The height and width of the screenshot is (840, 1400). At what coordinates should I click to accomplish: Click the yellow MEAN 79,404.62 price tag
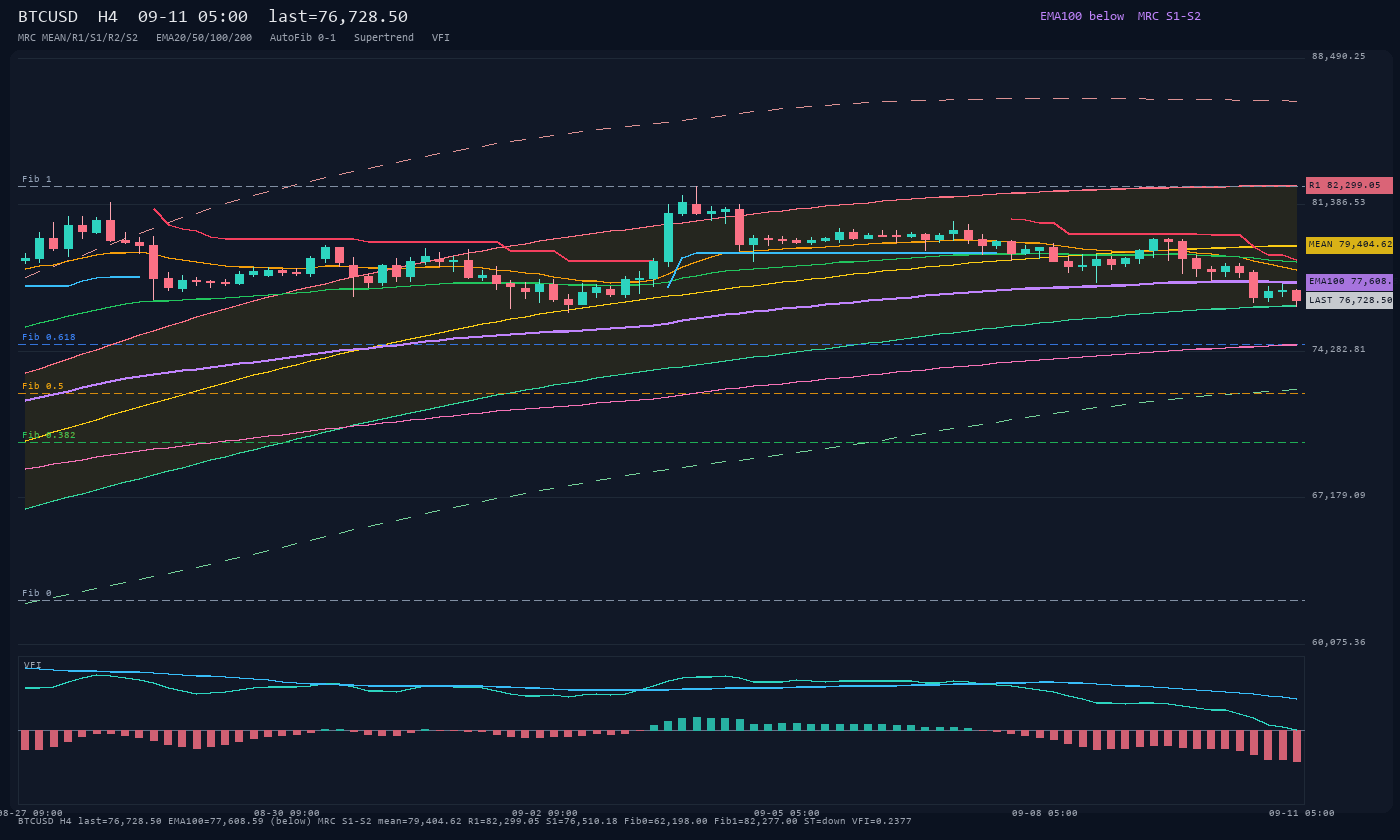pos(1349,244)
